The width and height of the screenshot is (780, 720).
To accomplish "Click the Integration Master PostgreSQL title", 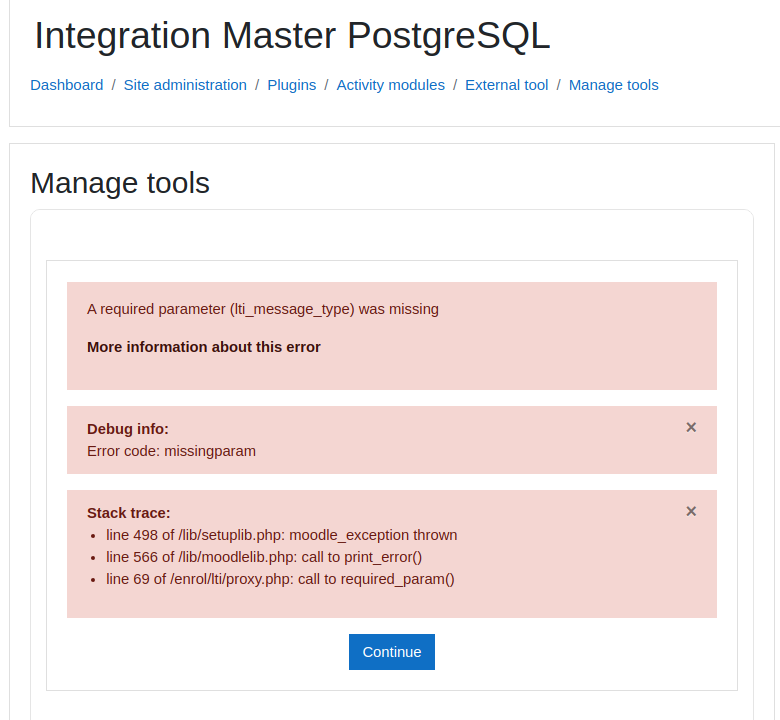I will point(292,36).
